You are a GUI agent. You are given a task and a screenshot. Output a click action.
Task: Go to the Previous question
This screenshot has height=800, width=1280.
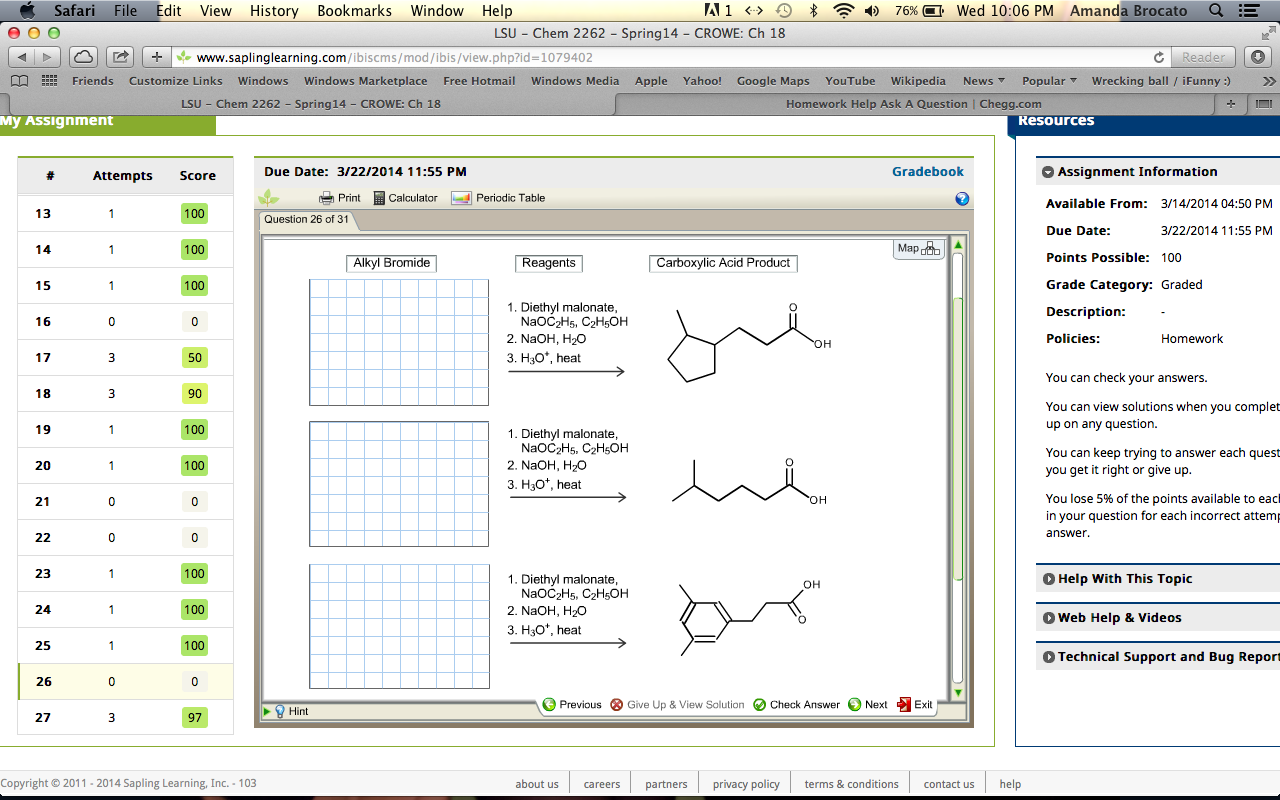click(572, 705)
